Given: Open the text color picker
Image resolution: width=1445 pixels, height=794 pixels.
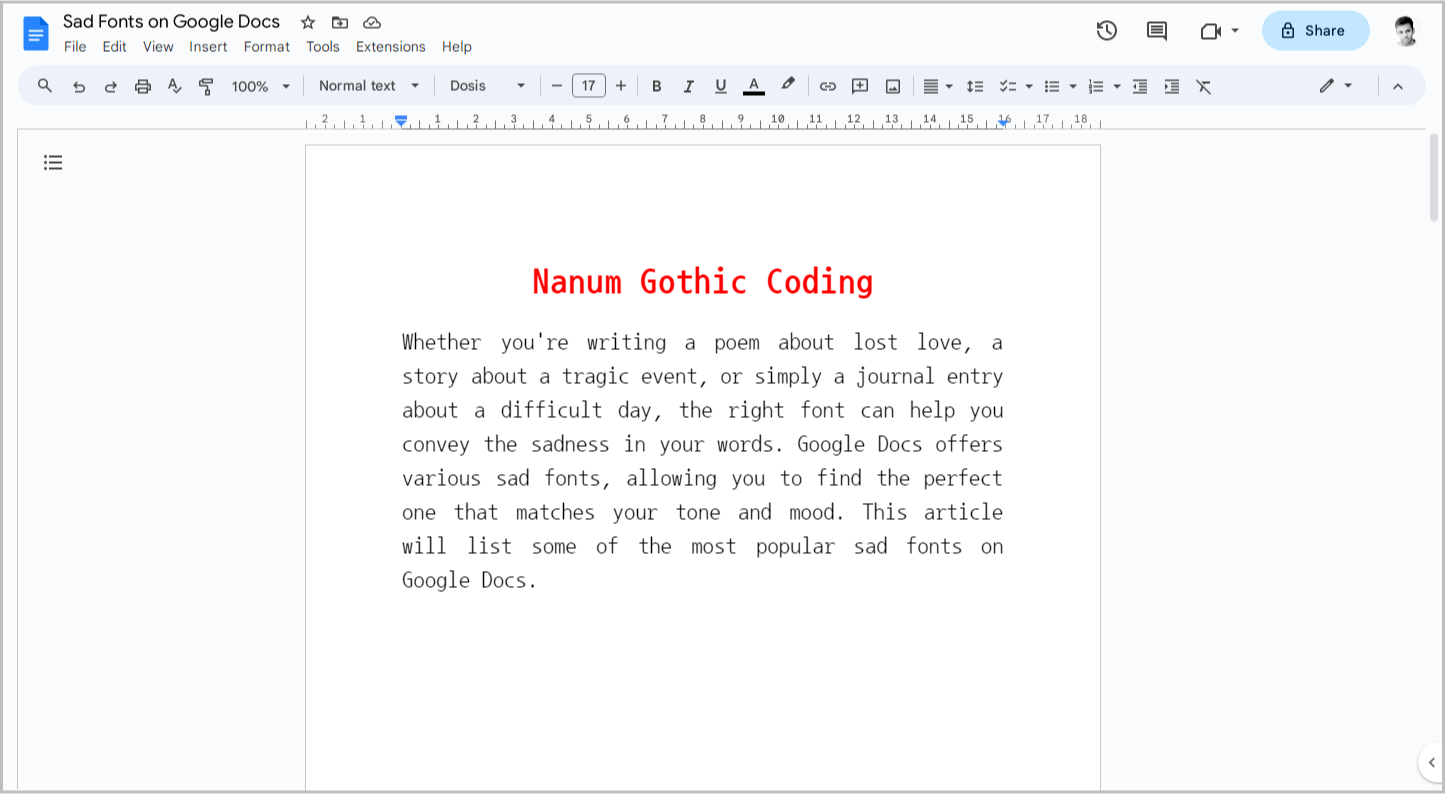Looking at the screenshot, I should pos(754,86).
